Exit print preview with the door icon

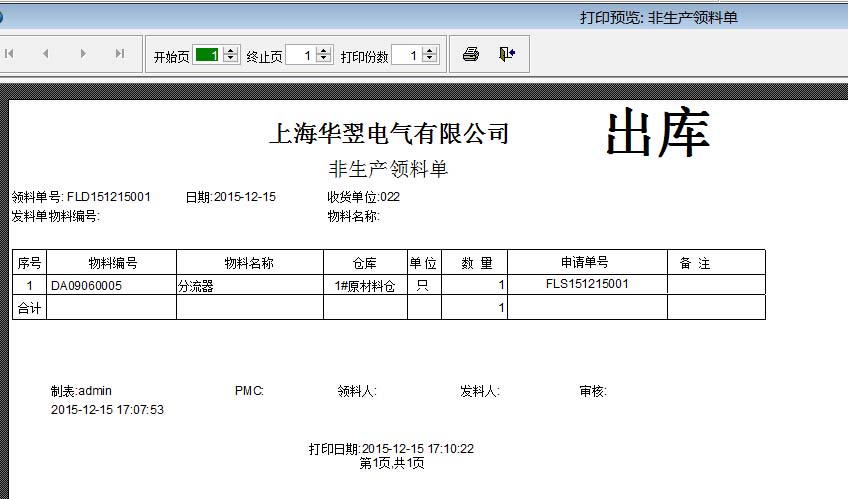tap(507, 55)
